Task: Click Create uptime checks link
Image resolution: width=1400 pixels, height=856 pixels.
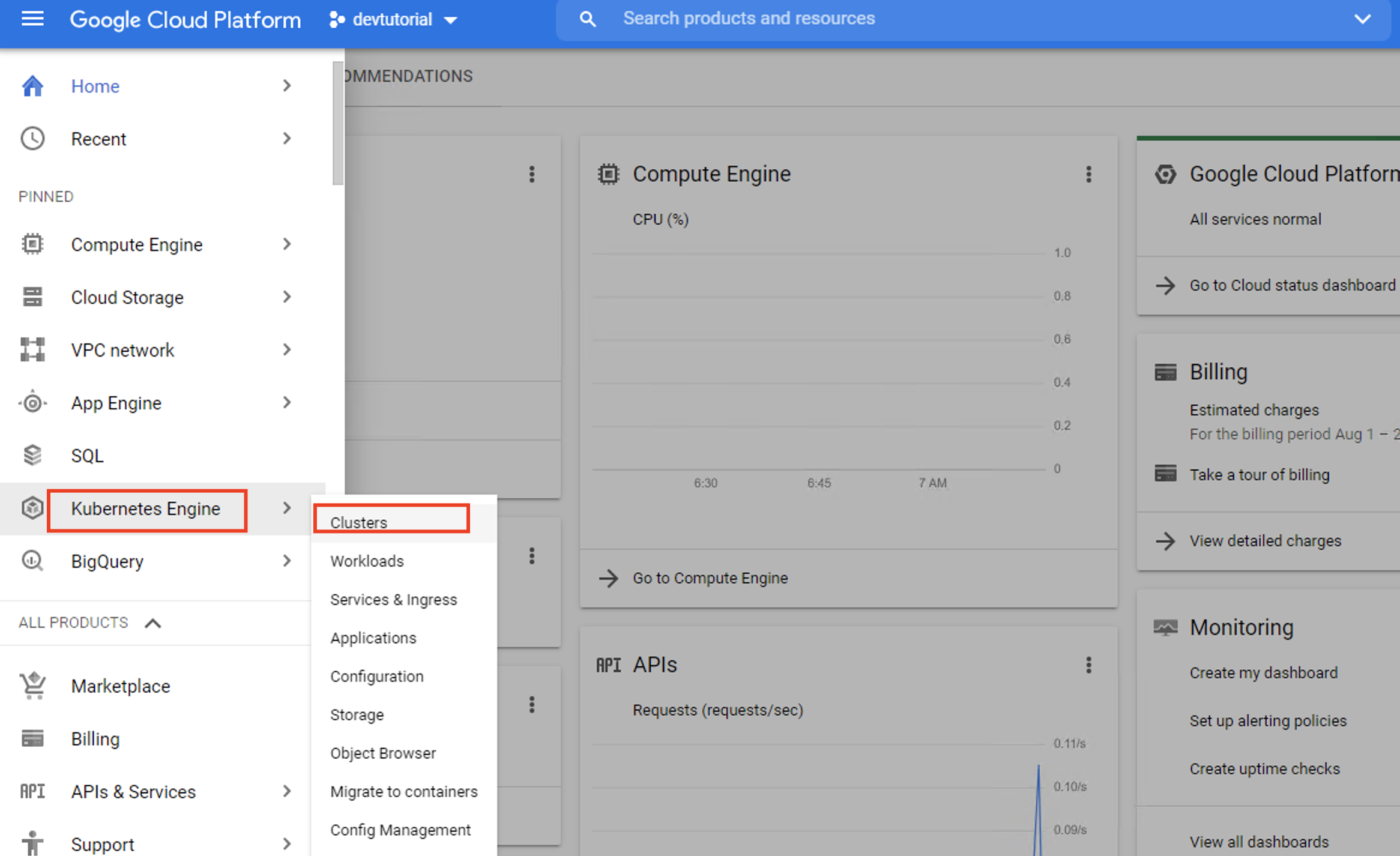Action: click(x=1264, y=769)
